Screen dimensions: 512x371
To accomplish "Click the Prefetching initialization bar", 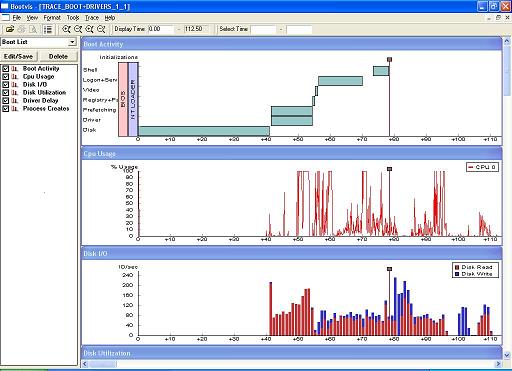I will (x=292, y=111).
